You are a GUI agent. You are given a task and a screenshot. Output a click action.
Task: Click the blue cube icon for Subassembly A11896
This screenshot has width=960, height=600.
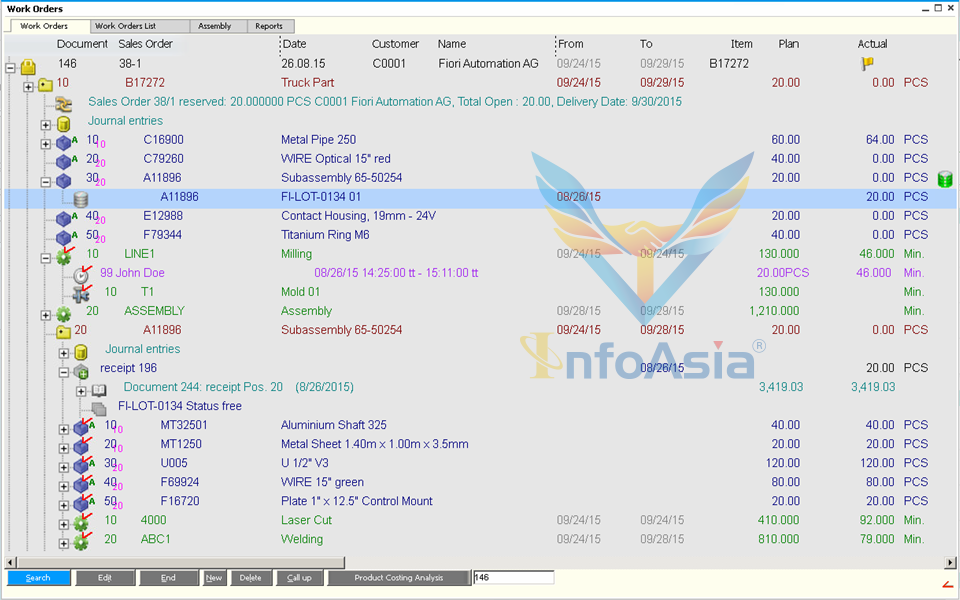(x=64, y=181)
